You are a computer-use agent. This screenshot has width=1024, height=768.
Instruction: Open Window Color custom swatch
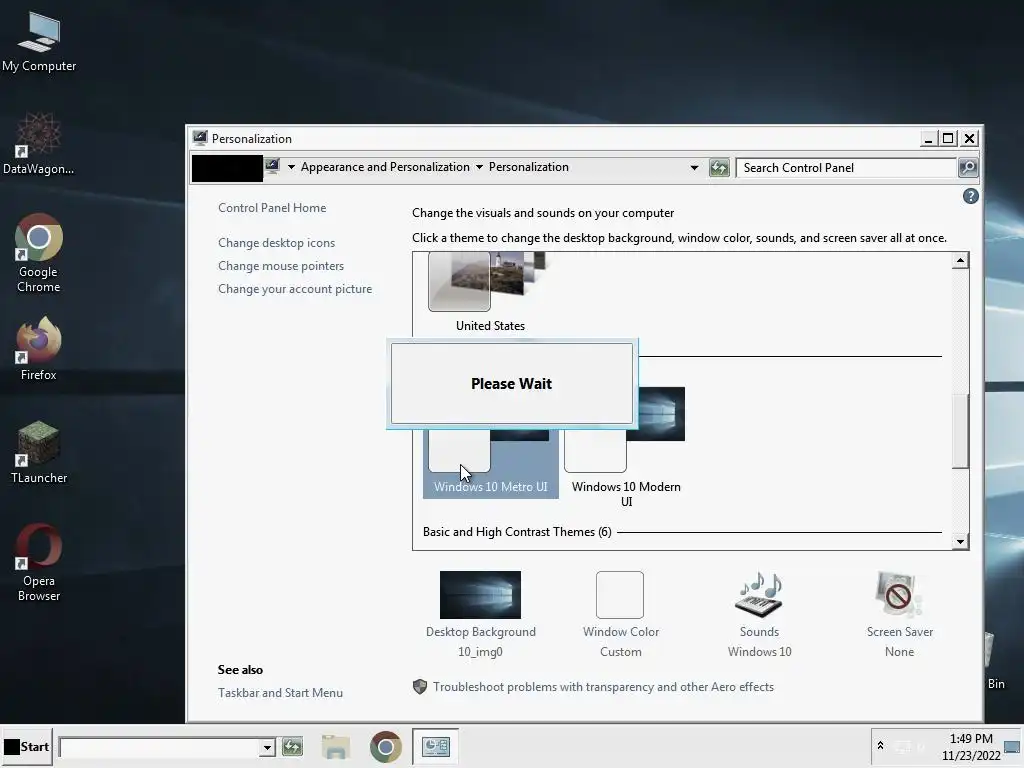coord(620,595)
